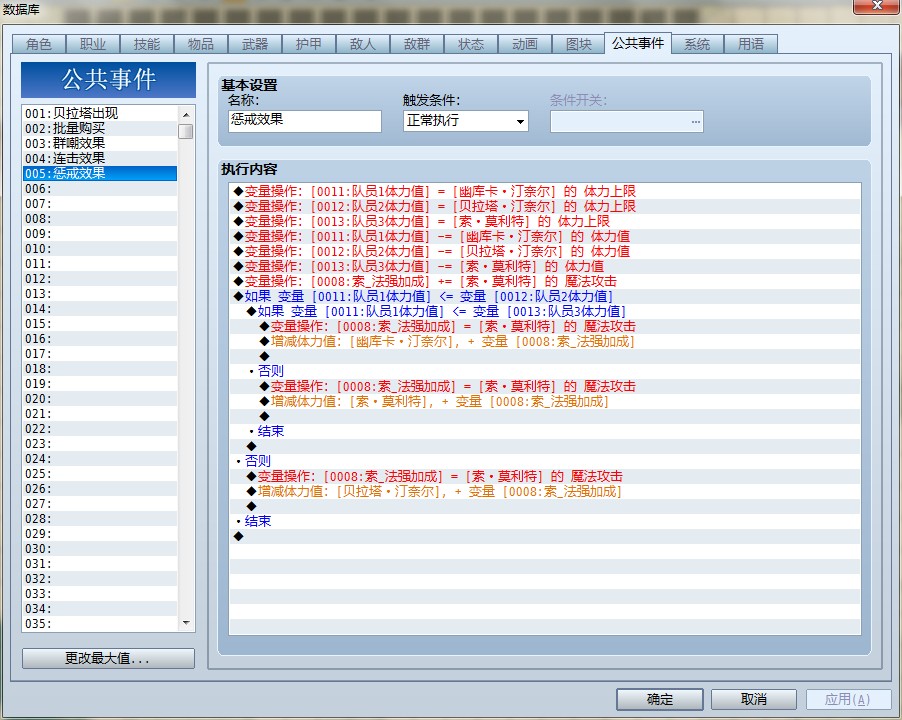902x720 pixels.
Task: Select empty event slot 015
Action: pyautogui.click(x=100, y=324)
